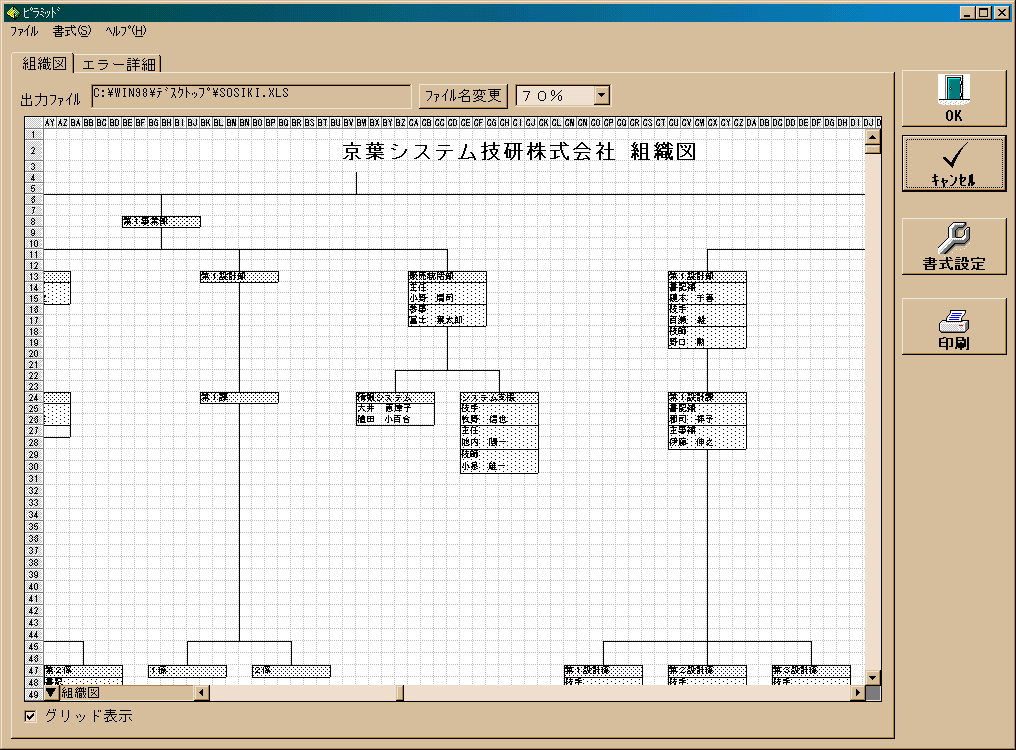
Task: Click the ピラミッド app icon in title bar
Action: (12, 12)
